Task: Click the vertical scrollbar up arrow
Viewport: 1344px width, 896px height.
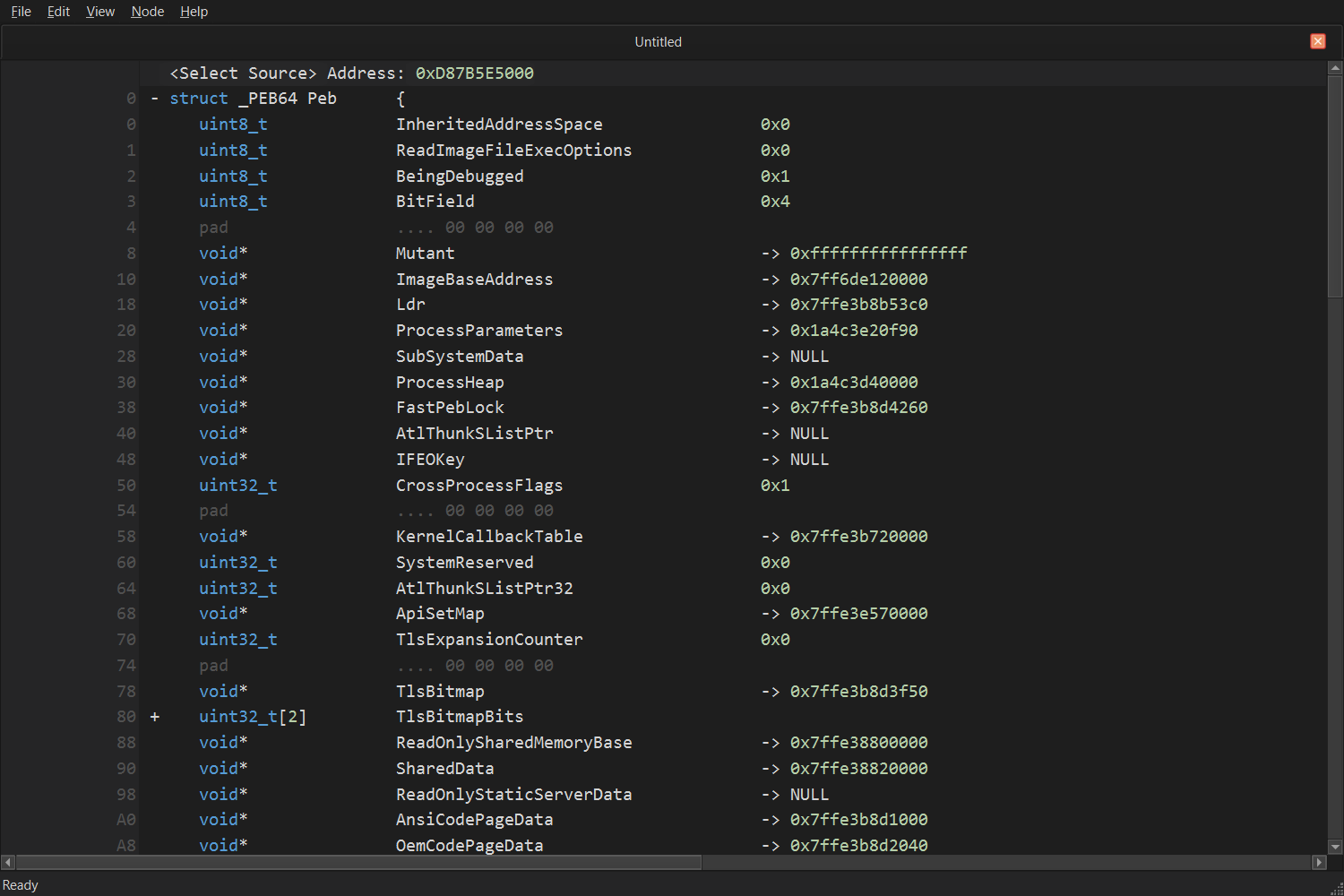Action: click(x=1335, y=68)
